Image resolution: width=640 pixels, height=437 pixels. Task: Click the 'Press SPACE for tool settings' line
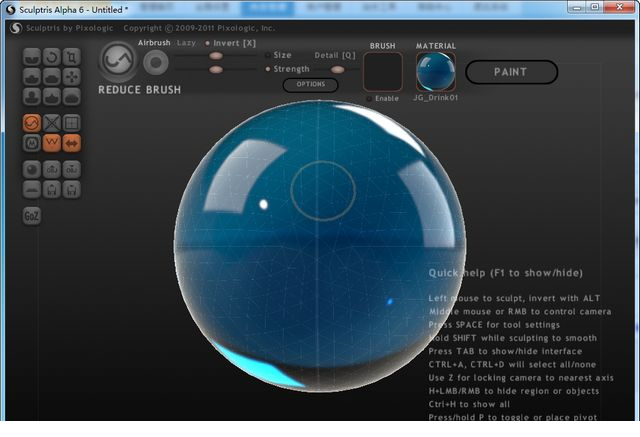pyautogui.click(x=494, y=325)
